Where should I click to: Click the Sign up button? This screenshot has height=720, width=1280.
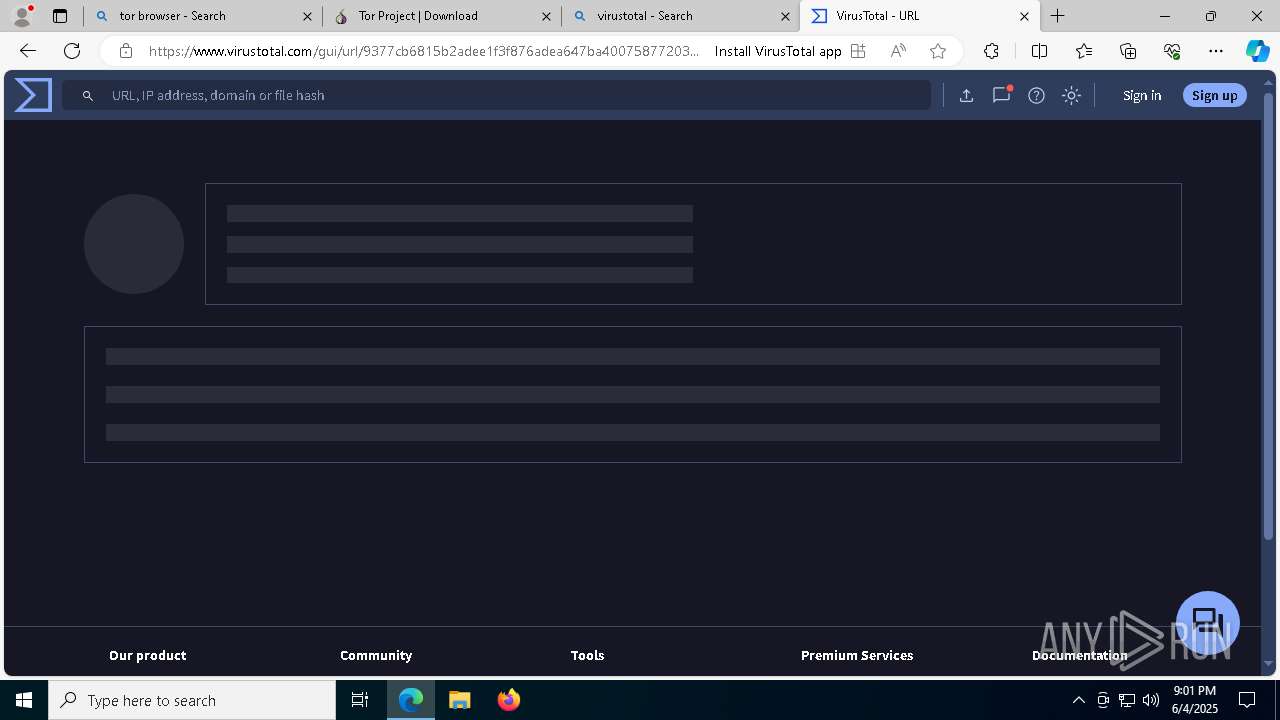1215,95
